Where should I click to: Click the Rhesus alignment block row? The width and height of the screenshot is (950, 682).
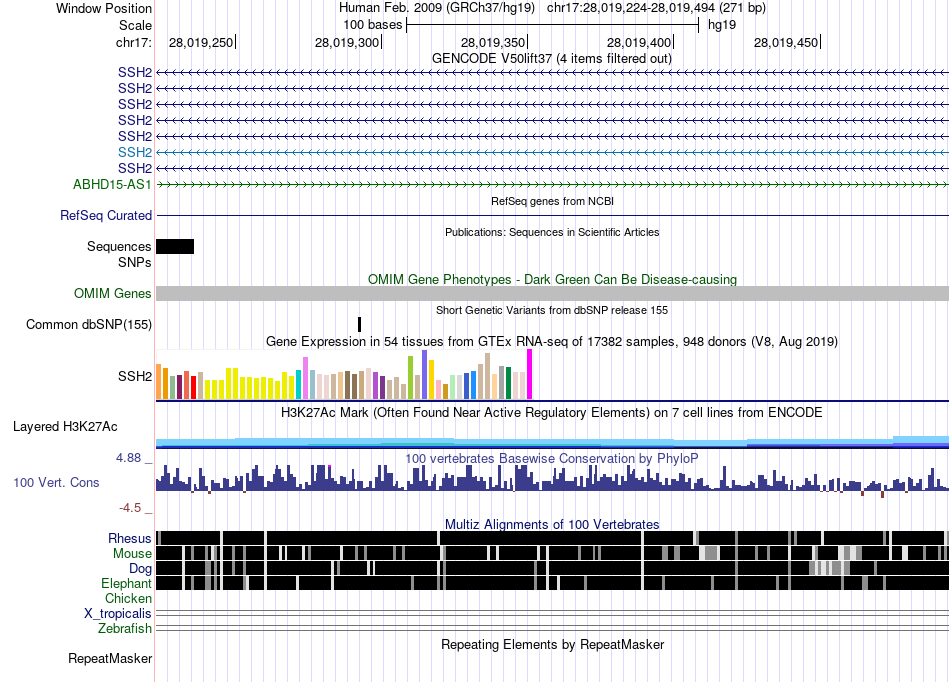(553, 538)
